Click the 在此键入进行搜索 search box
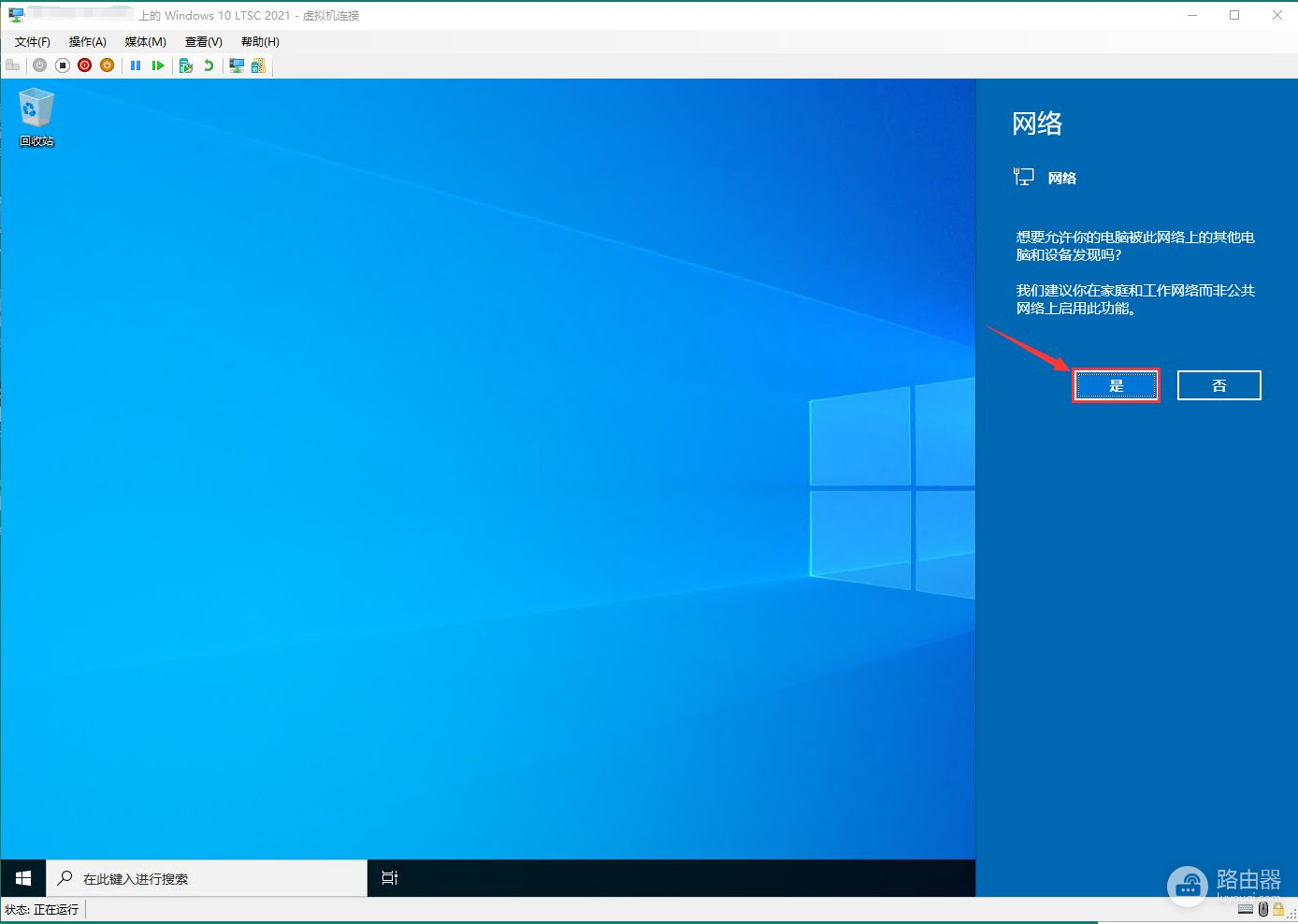Screen dimensions: 1298x924 point(206,878)
